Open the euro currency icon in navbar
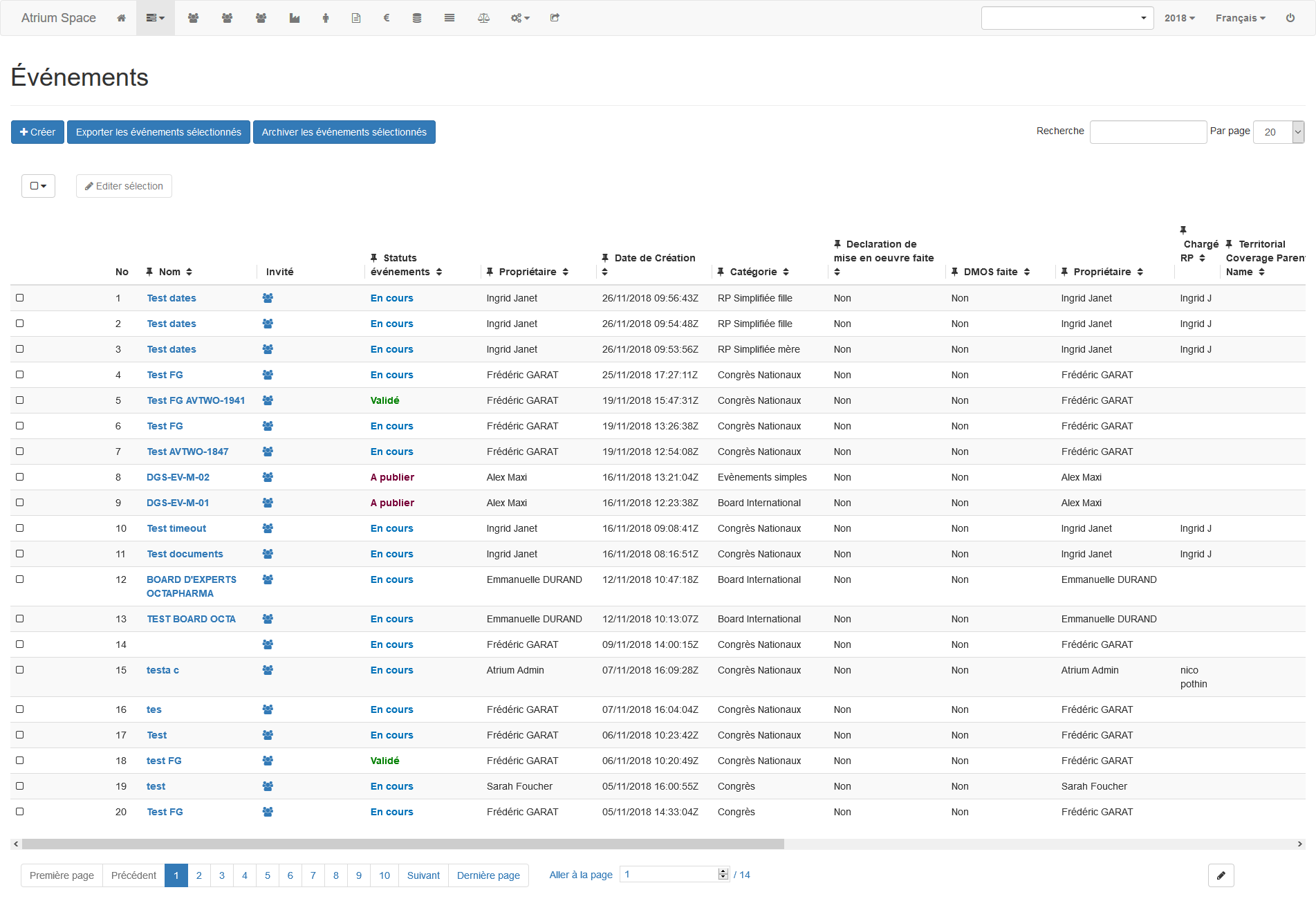This screenshot has height=901, width=1316. (387, 18)
